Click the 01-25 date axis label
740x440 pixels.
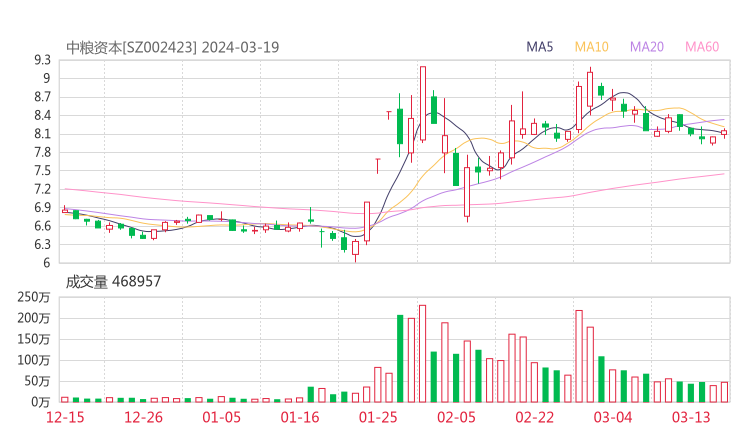coord(378,417)
